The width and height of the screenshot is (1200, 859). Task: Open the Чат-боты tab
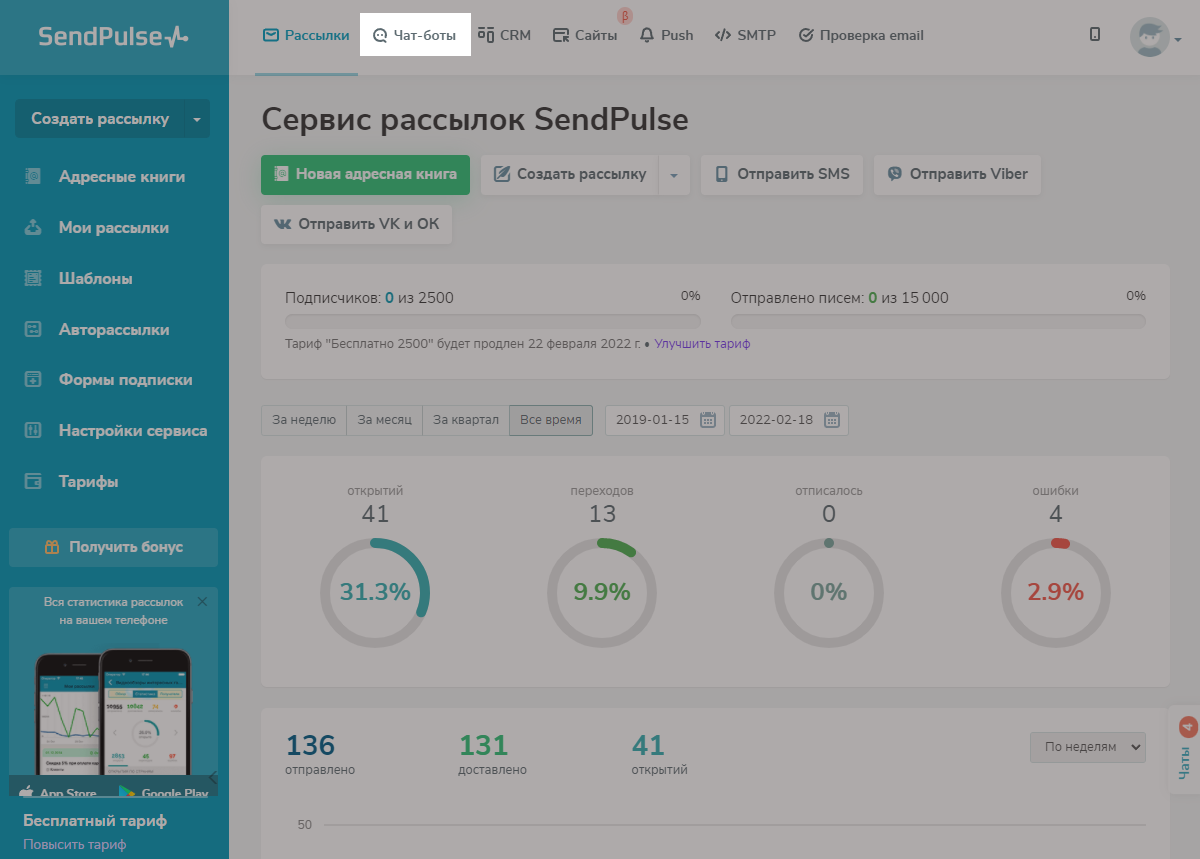(x=414, y=35)
